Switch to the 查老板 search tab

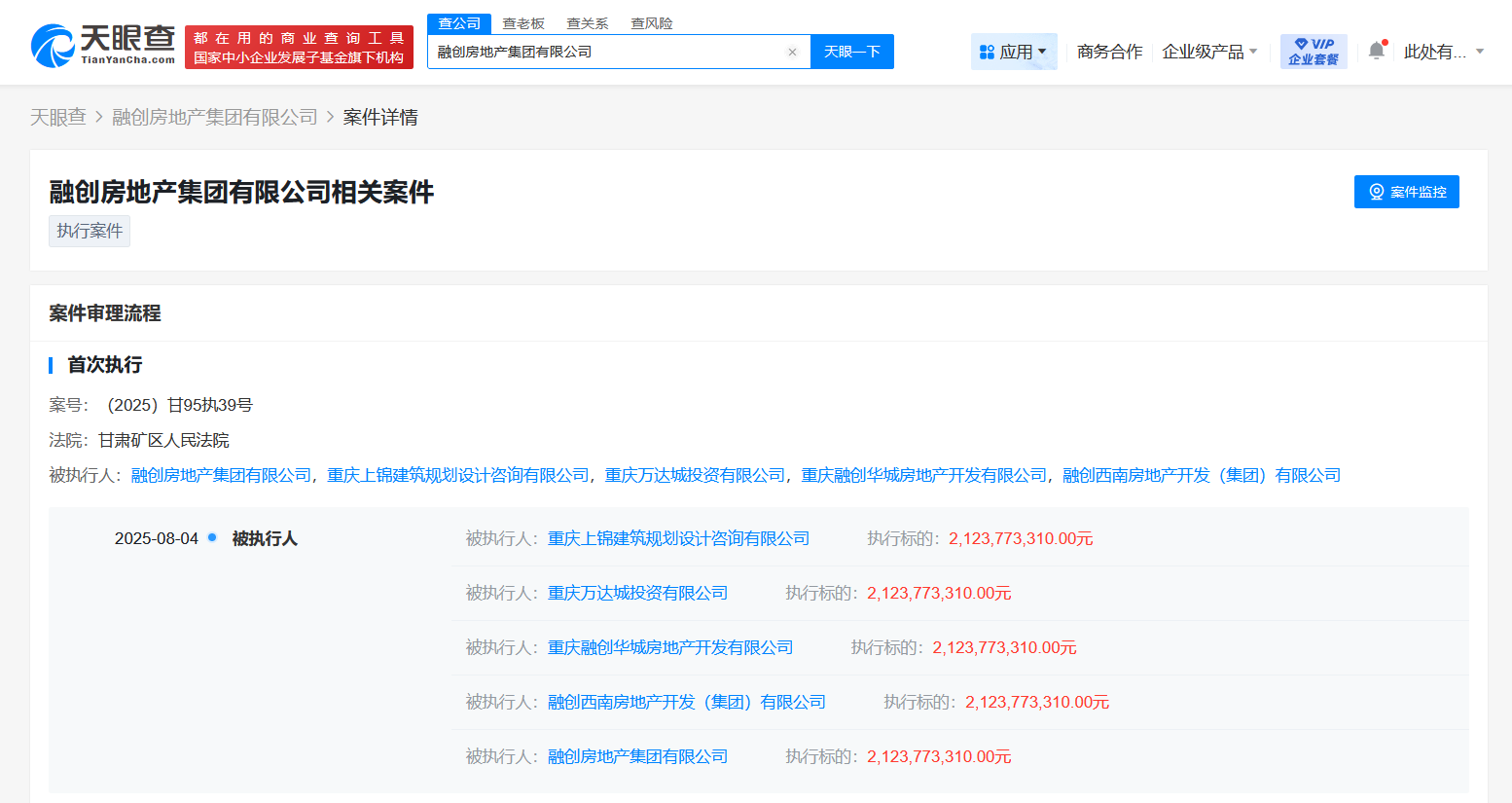coord(523,23)
